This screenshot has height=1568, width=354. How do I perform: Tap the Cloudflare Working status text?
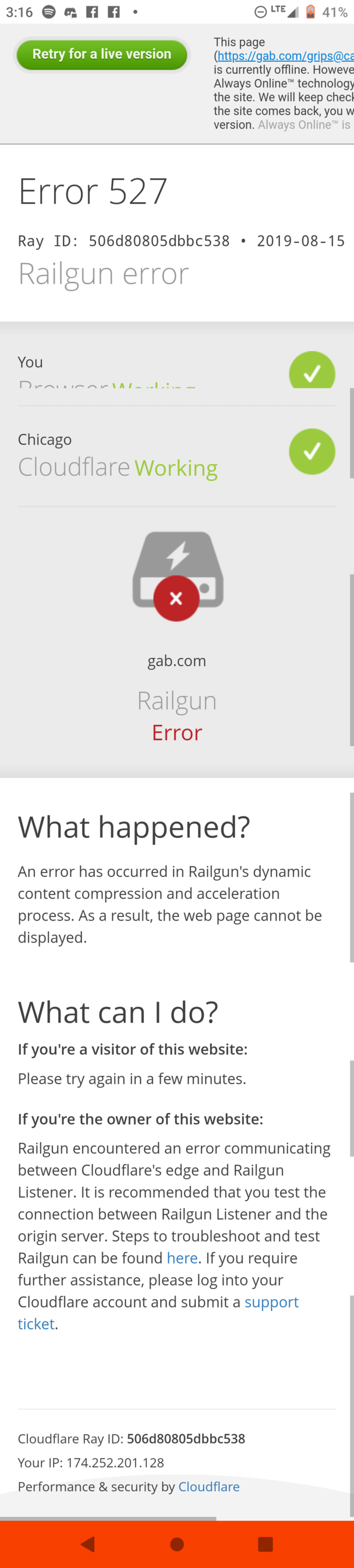[x=118, y=468]
